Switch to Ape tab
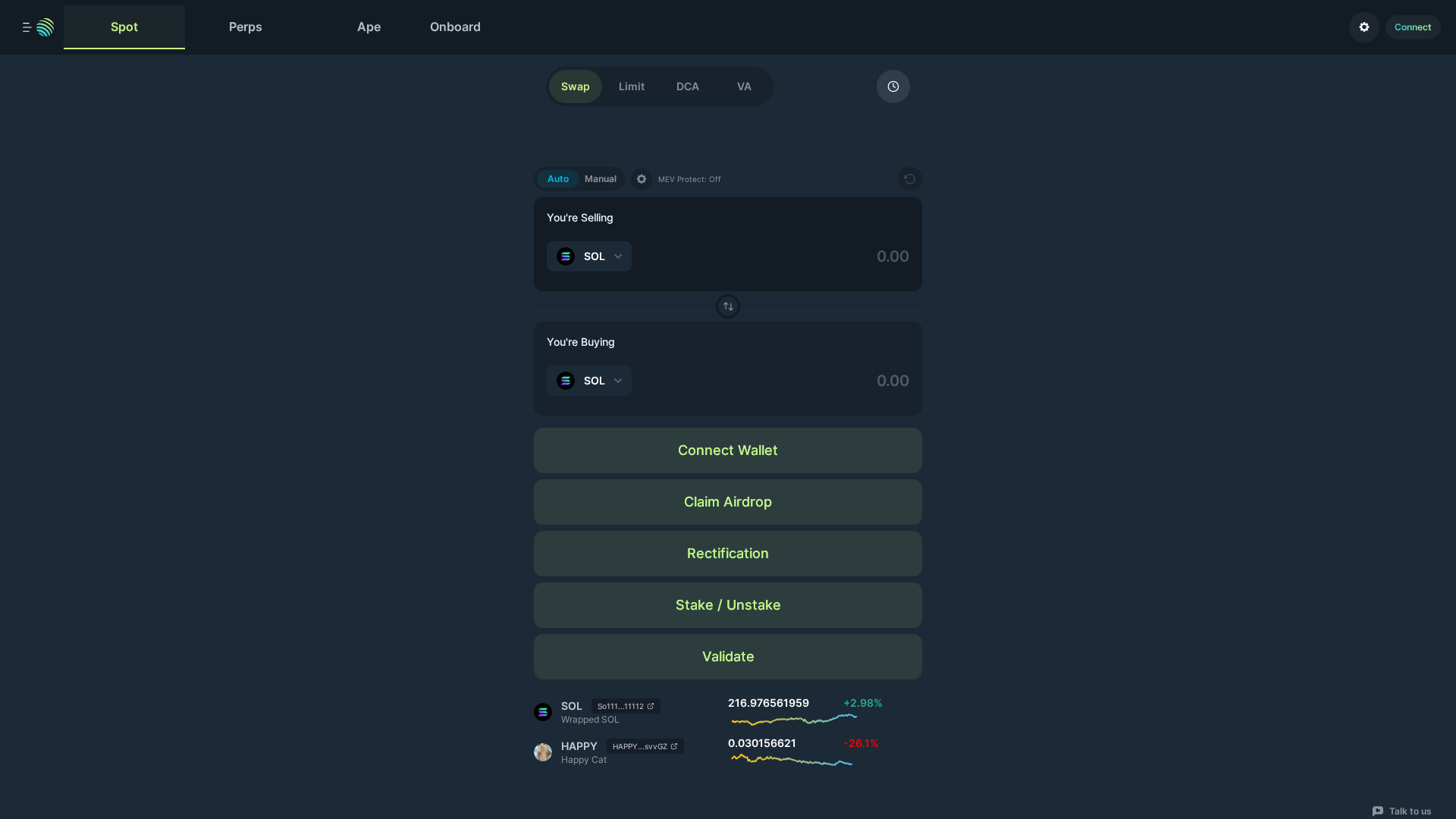This screenshot has height=819, width=1456. [x=369, y=27]
